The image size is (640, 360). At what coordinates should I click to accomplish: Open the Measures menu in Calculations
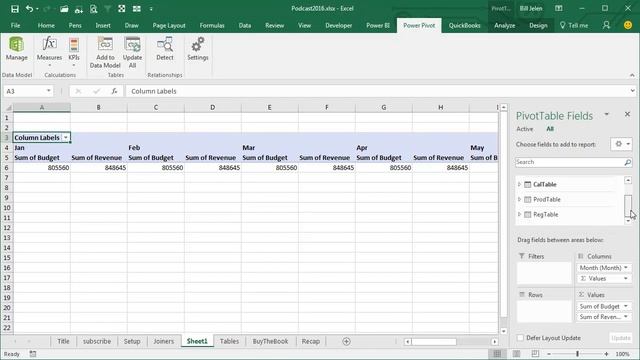(49, 51)
